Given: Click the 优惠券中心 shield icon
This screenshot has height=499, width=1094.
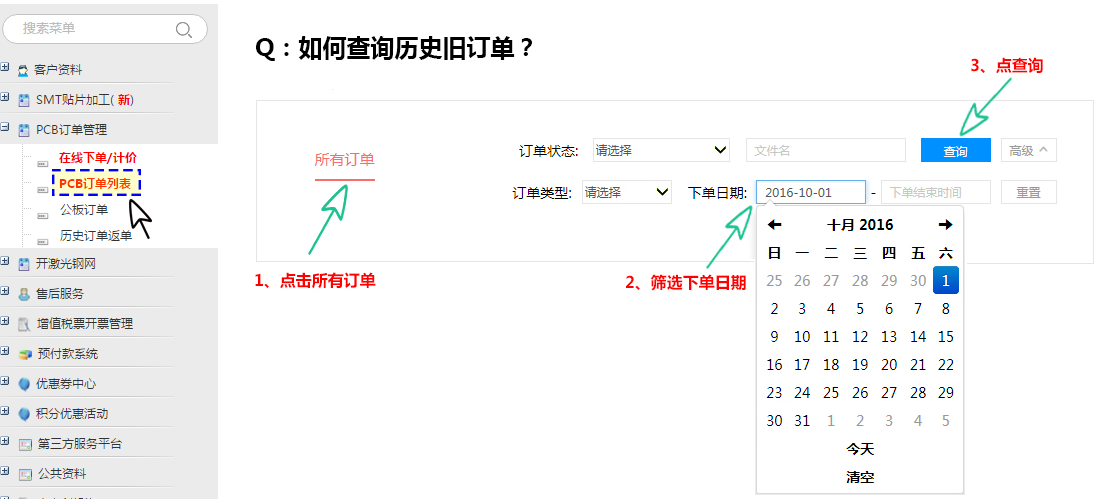Looking at the screenshot, I should coord(24,384).
